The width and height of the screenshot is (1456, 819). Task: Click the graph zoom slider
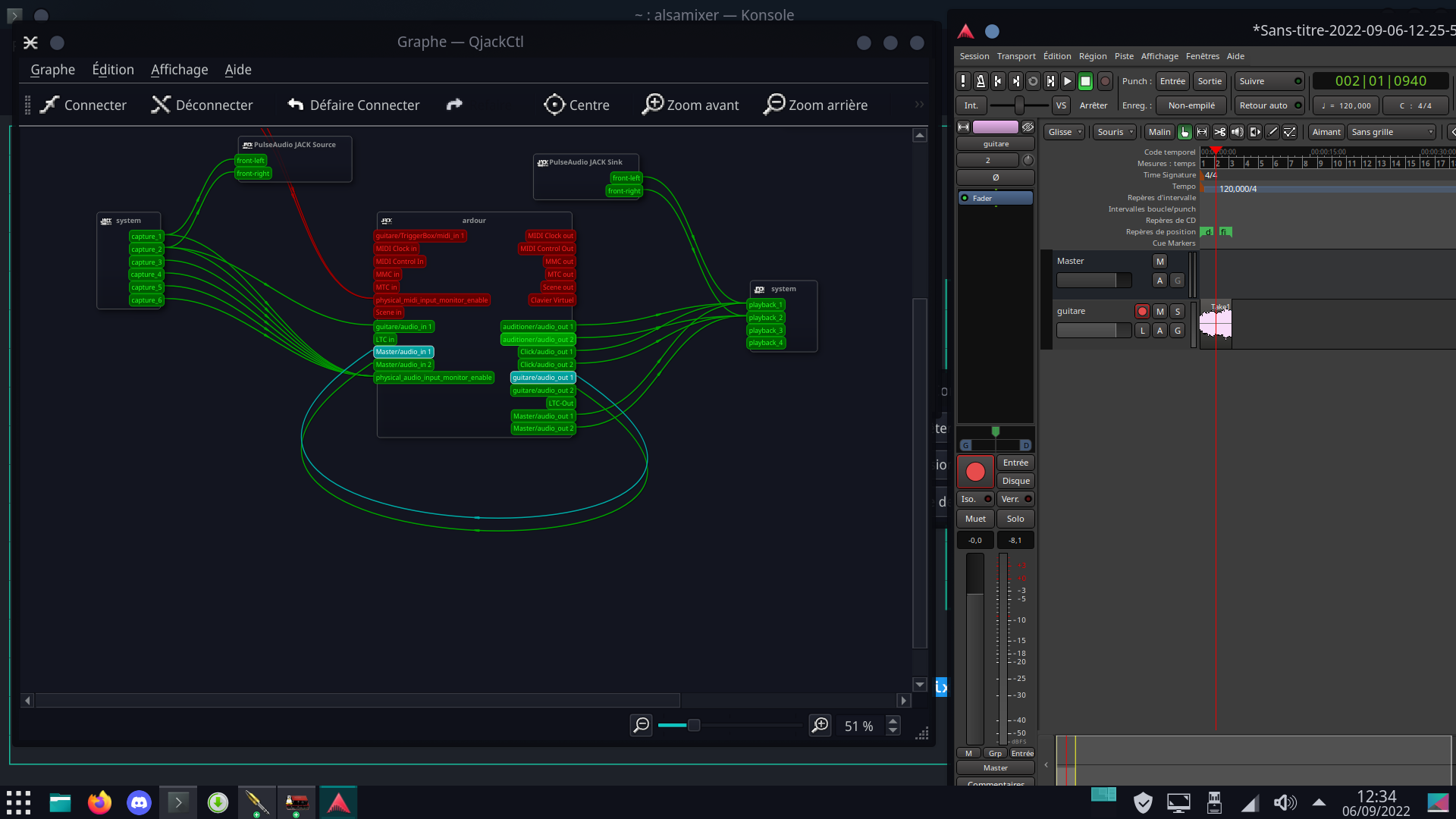point(693,726)
